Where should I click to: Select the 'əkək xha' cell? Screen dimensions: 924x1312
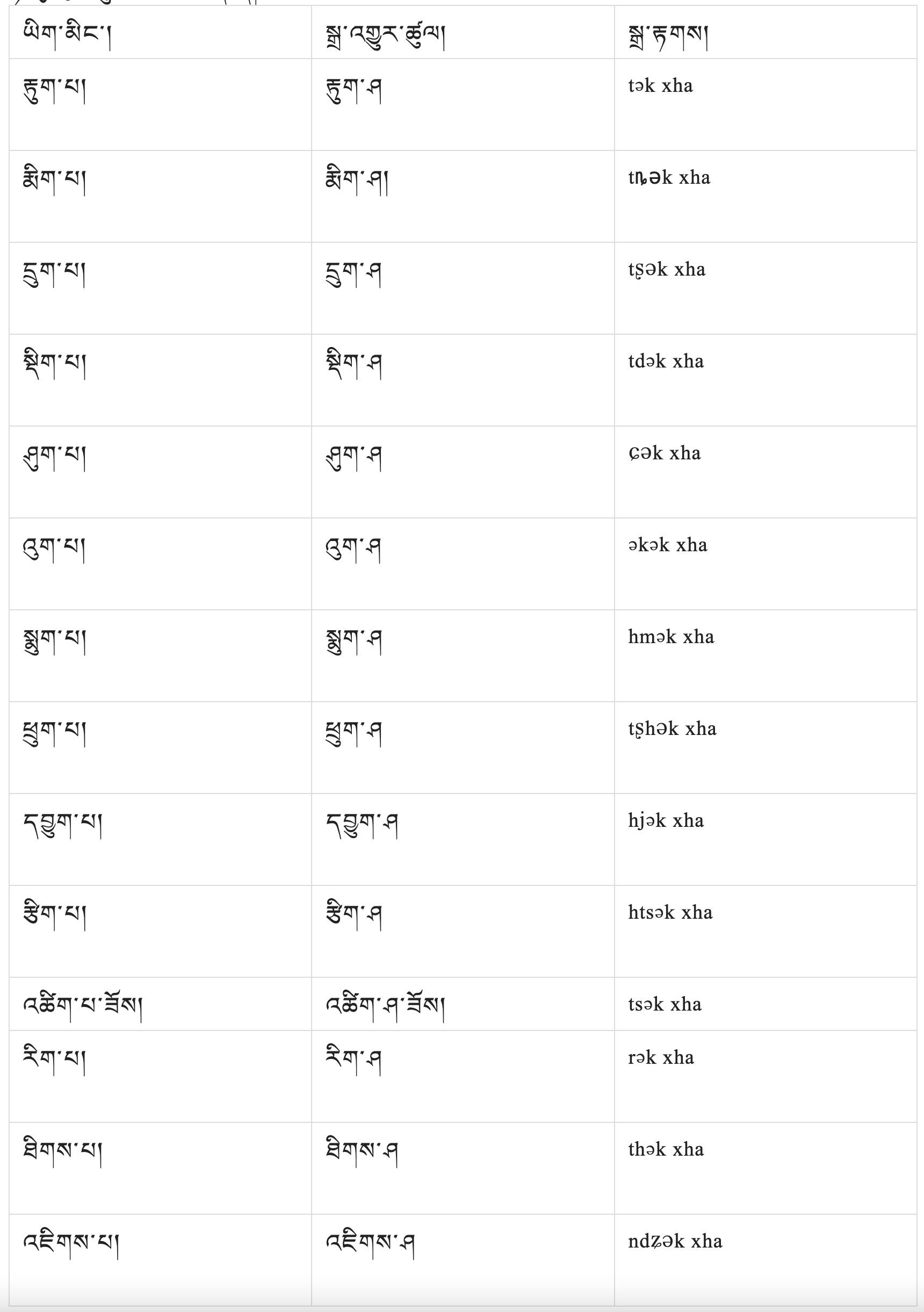click(765, 564)
